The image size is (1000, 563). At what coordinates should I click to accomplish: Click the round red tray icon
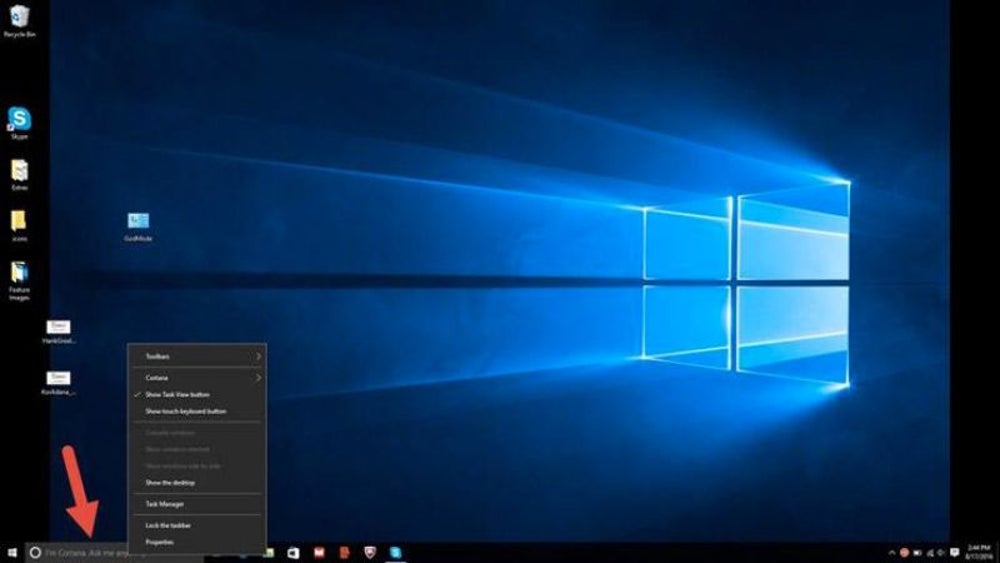click(x=904, y=553)
